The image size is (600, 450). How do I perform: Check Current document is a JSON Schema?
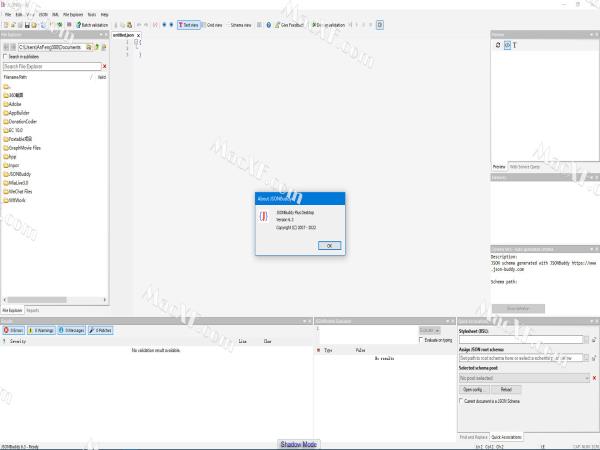tap(461, 401)
